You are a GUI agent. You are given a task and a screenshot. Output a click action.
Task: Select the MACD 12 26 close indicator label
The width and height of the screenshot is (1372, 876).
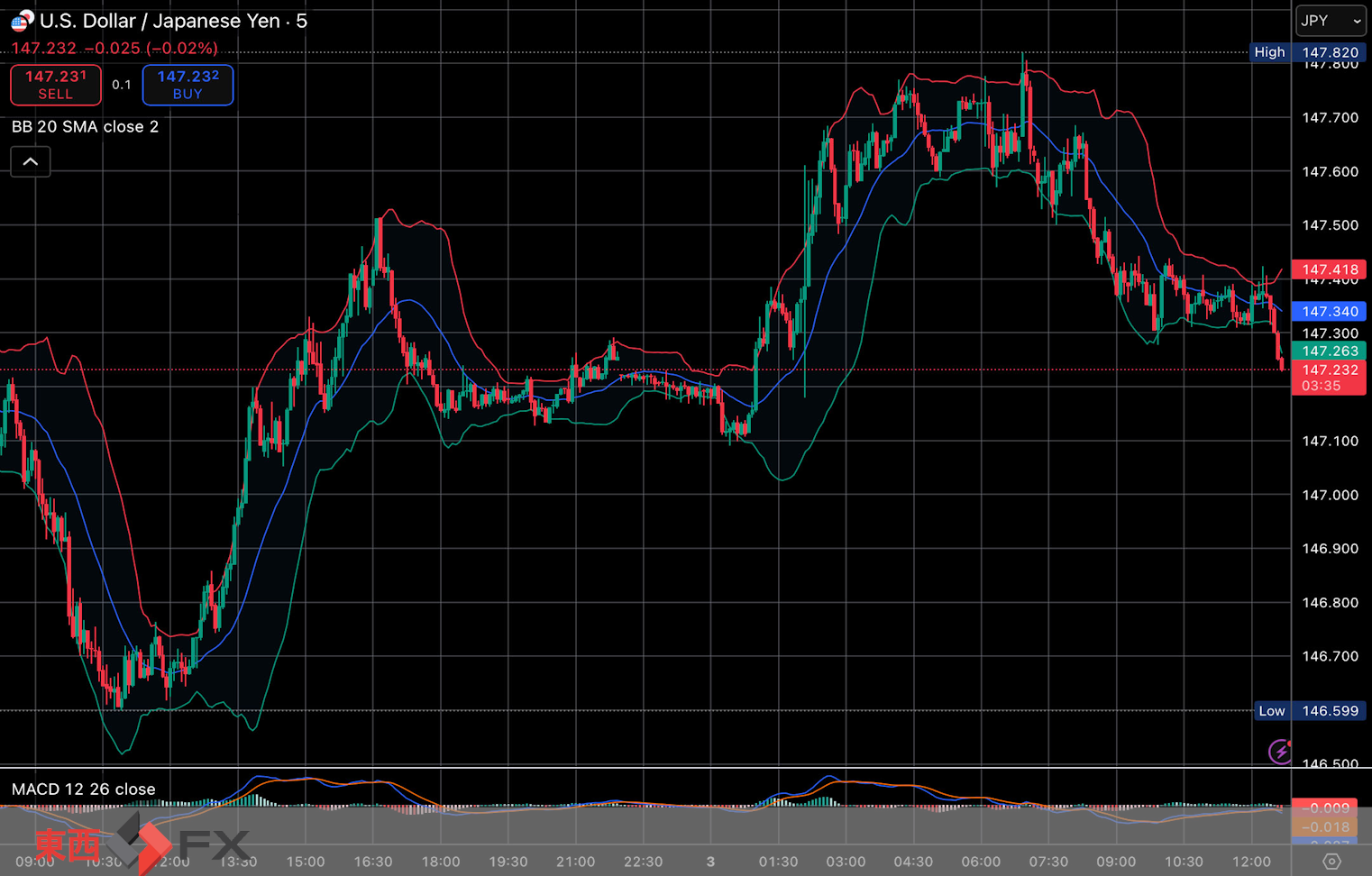pyautogui.click(x=83, y=789)
